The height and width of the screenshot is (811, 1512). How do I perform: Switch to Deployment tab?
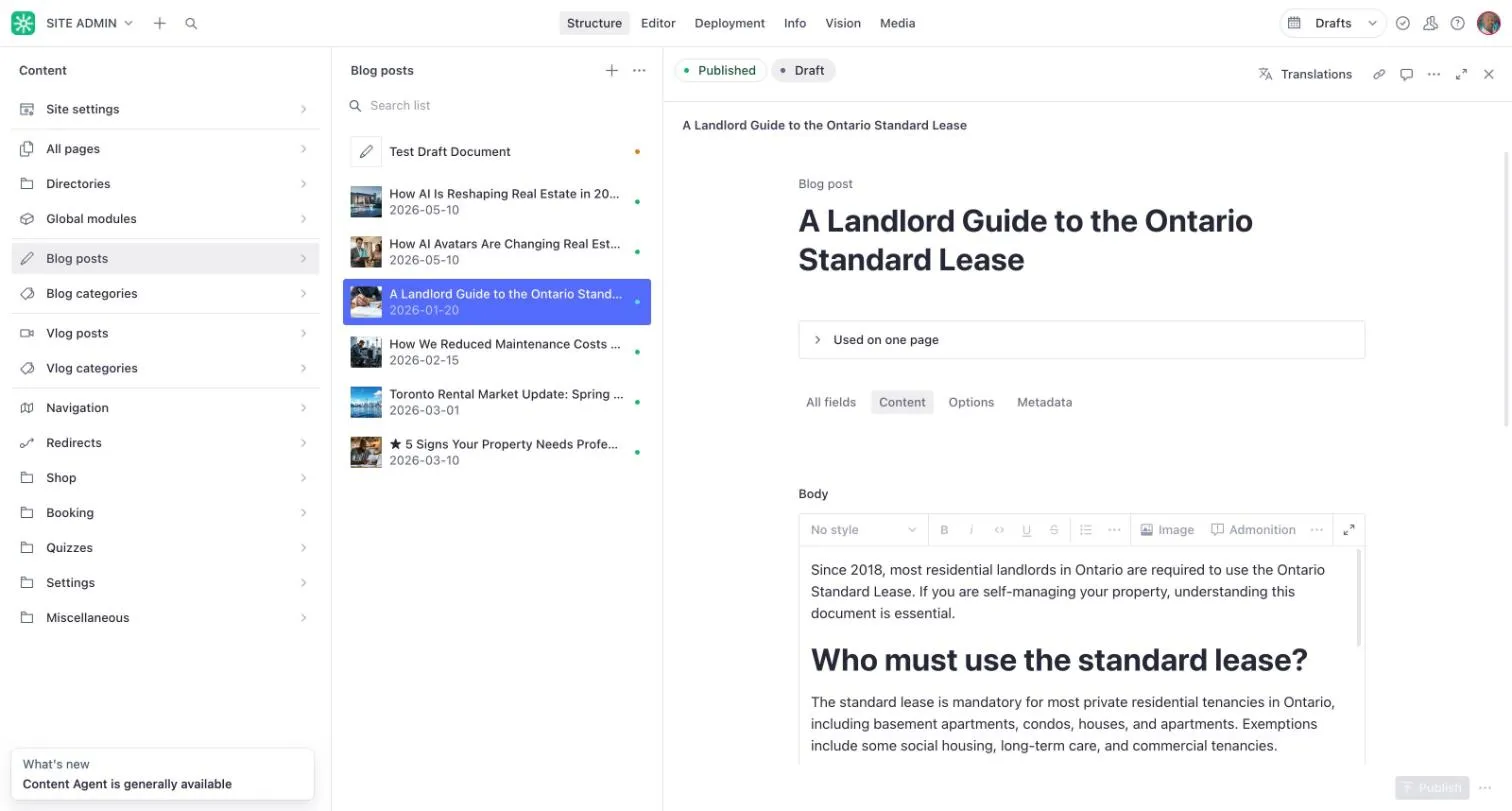[x=730, y=23]
